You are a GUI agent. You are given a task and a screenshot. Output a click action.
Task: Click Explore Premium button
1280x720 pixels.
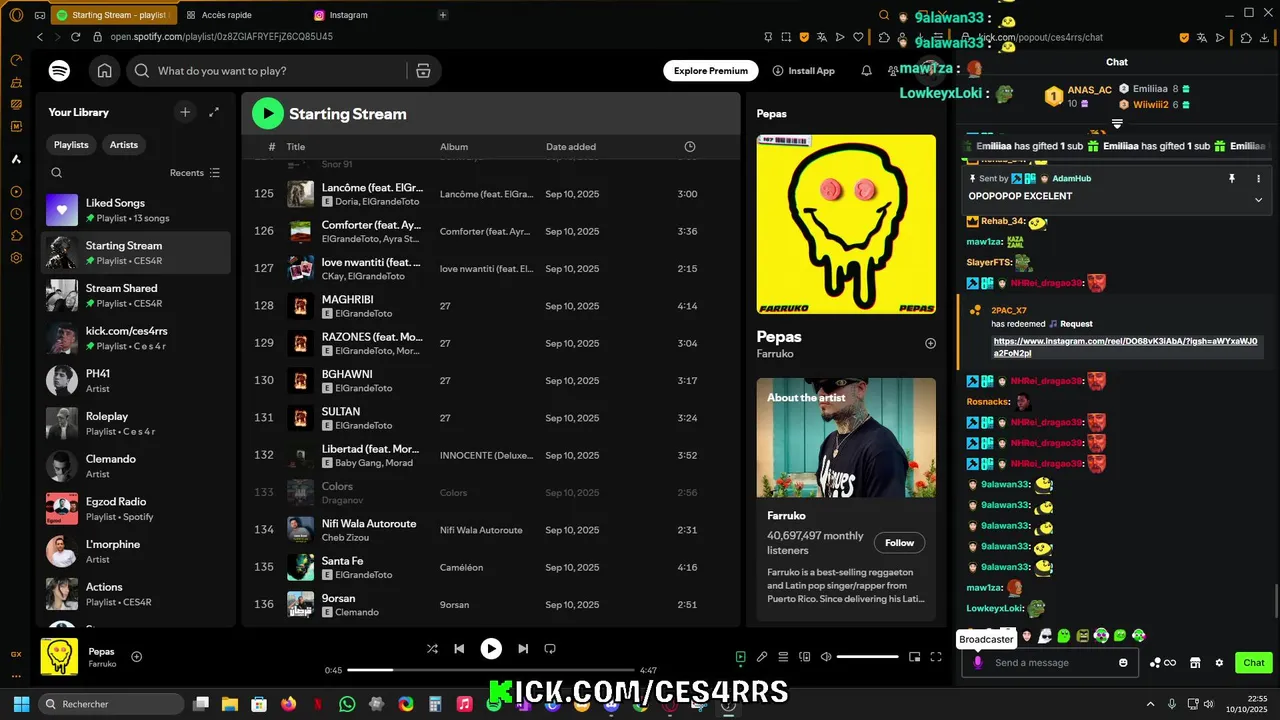[711, 71]
